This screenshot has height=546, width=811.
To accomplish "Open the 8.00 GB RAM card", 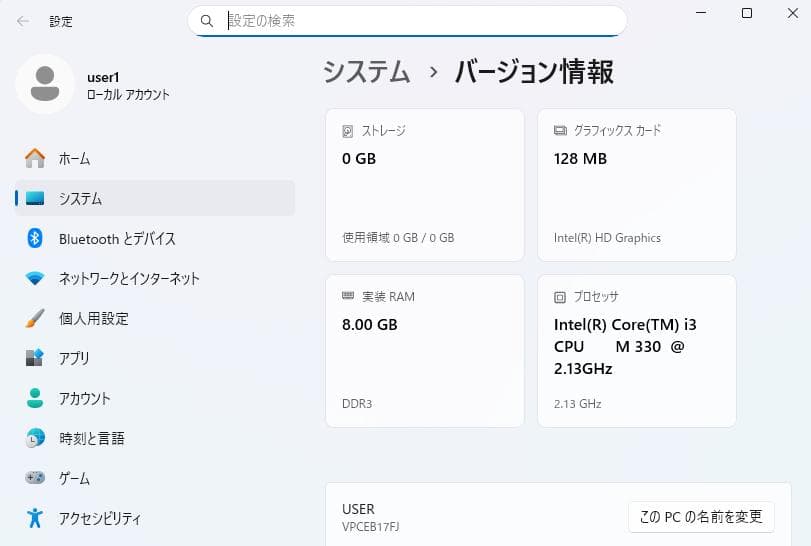I will click(x=425, y=351).
